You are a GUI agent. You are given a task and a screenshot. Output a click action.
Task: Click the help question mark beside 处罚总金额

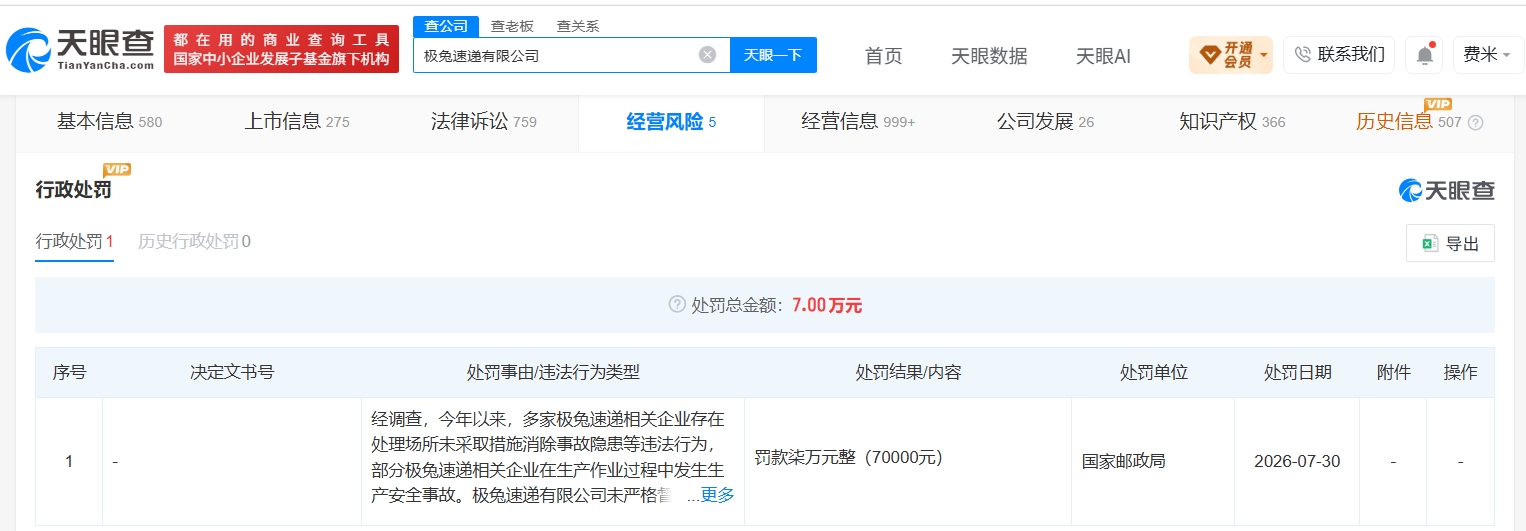pyautogui.click(x=677, y=305)
